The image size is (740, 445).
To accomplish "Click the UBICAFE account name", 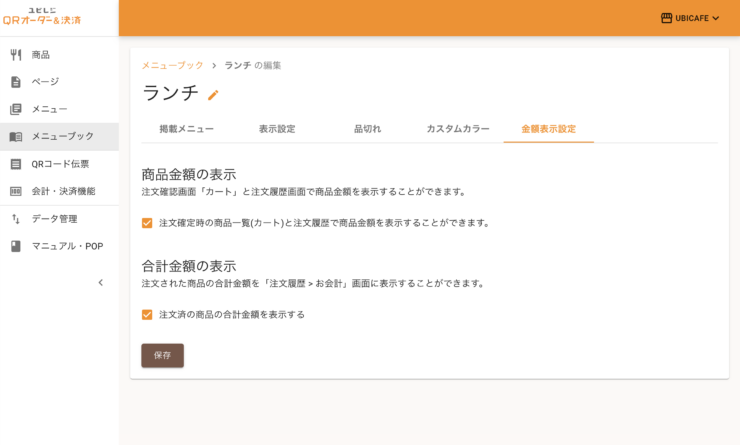I will (x=692, y=18).
